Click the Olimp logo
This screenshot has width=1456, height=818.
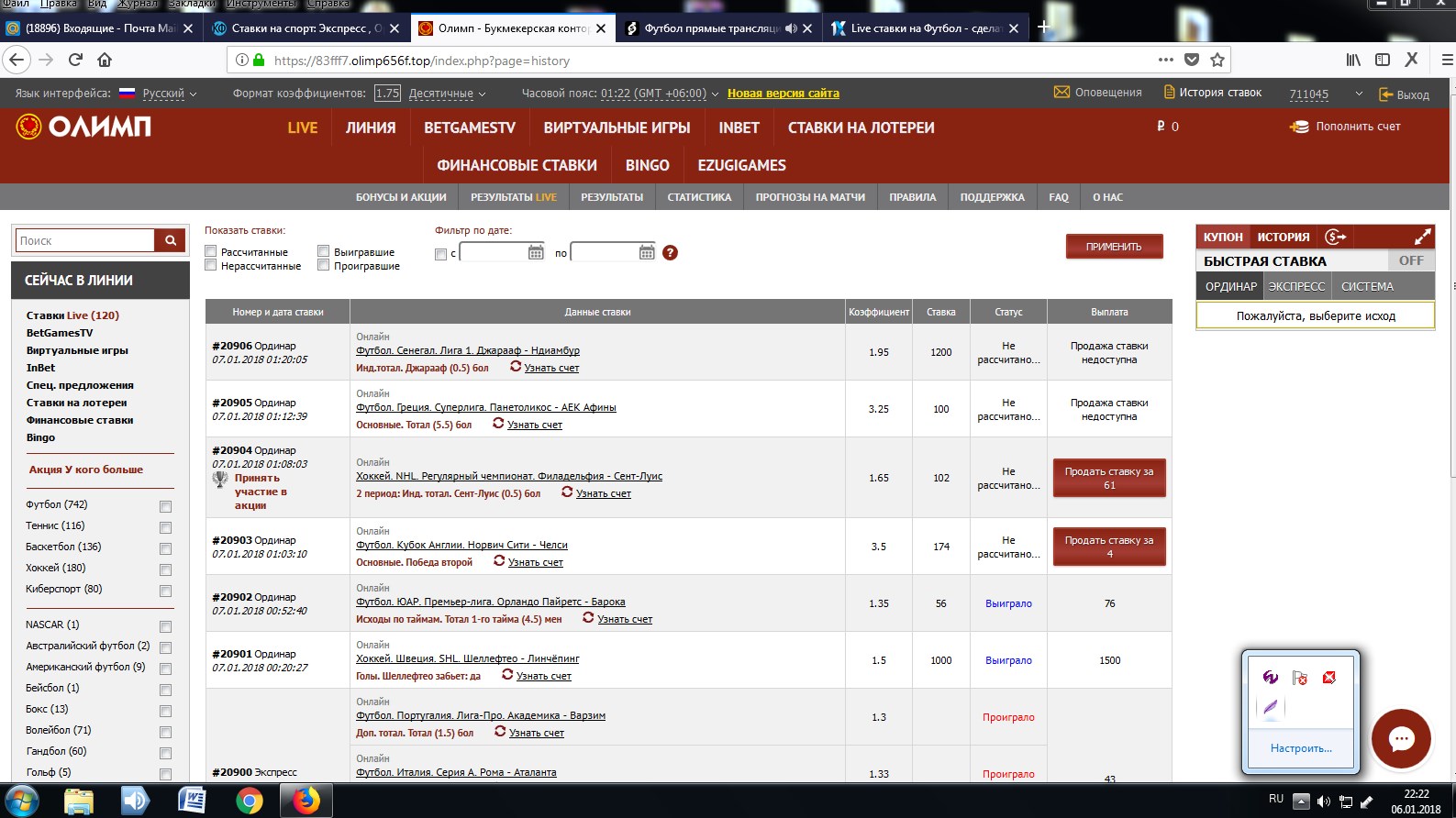click(83, 127)
